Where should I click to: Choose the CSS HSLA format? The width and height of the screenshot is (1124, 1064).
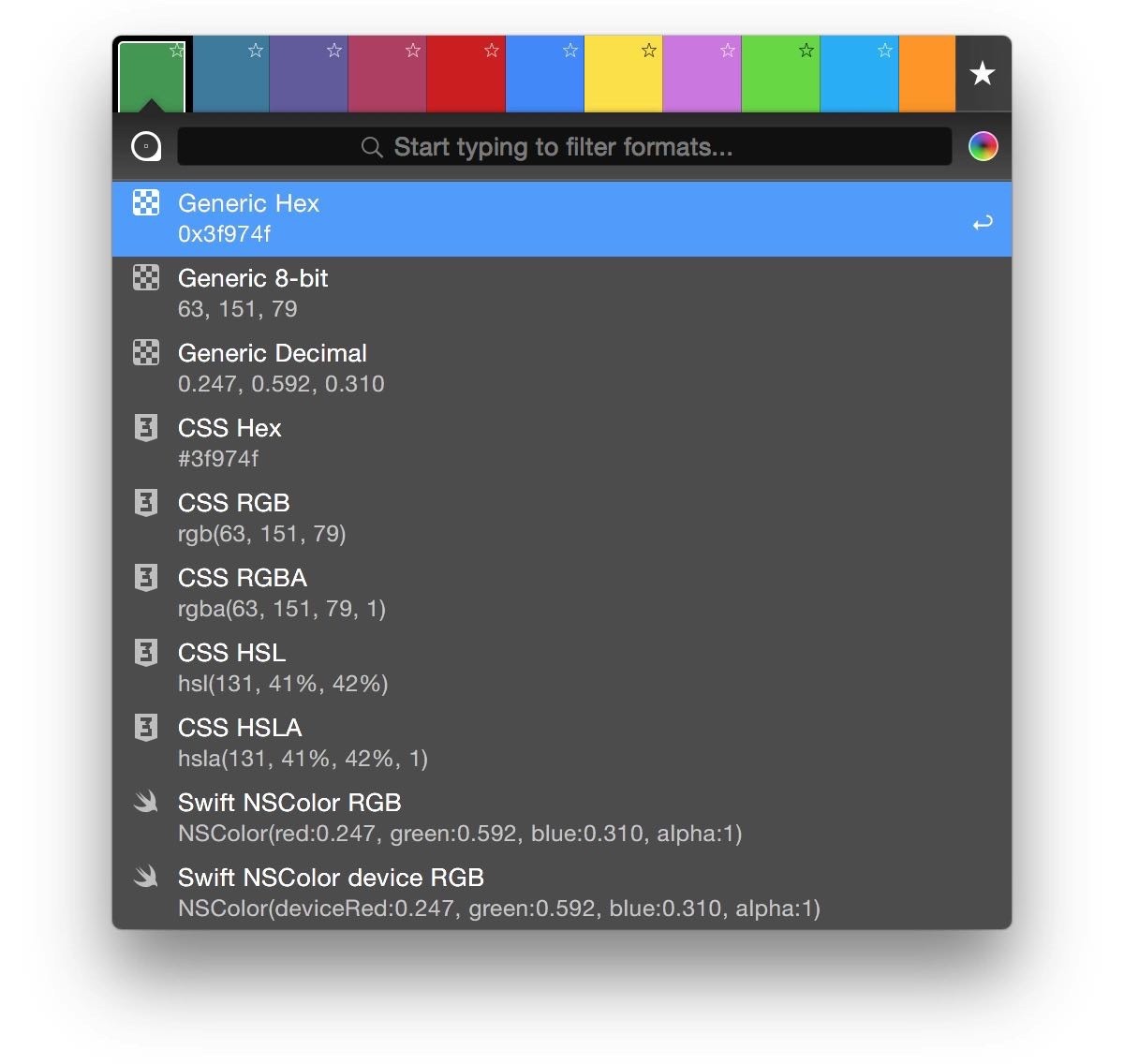(x=562, y=744)
